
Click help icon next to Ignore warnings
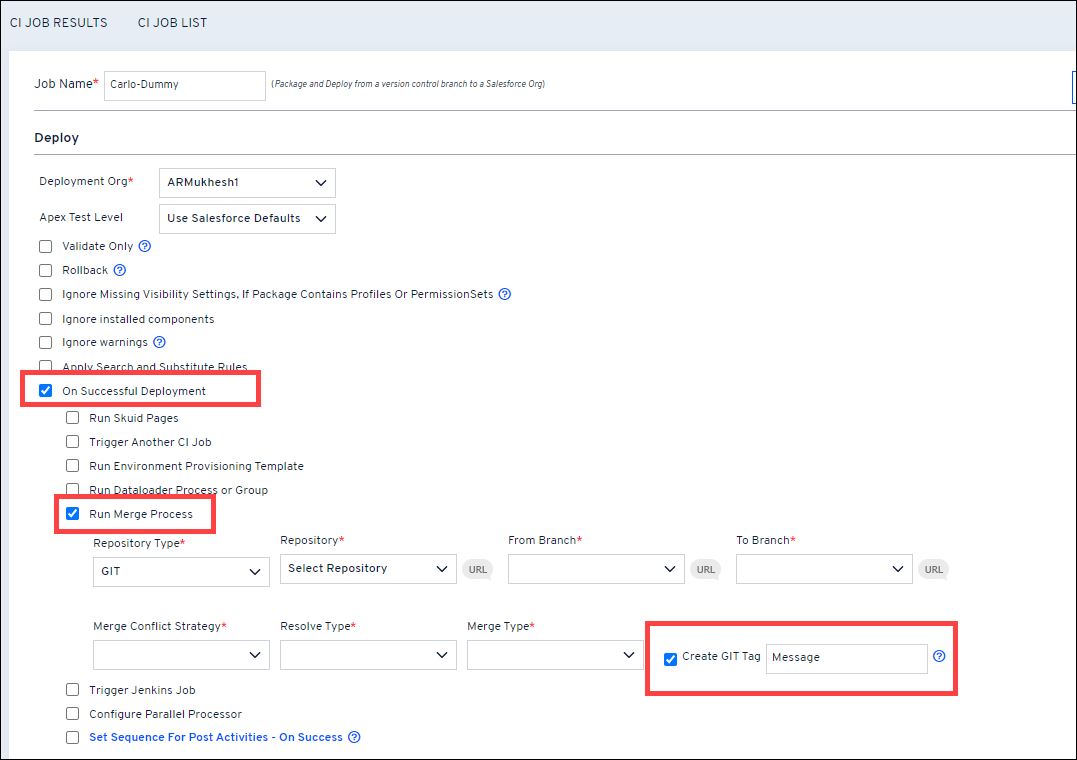point(159,343)
